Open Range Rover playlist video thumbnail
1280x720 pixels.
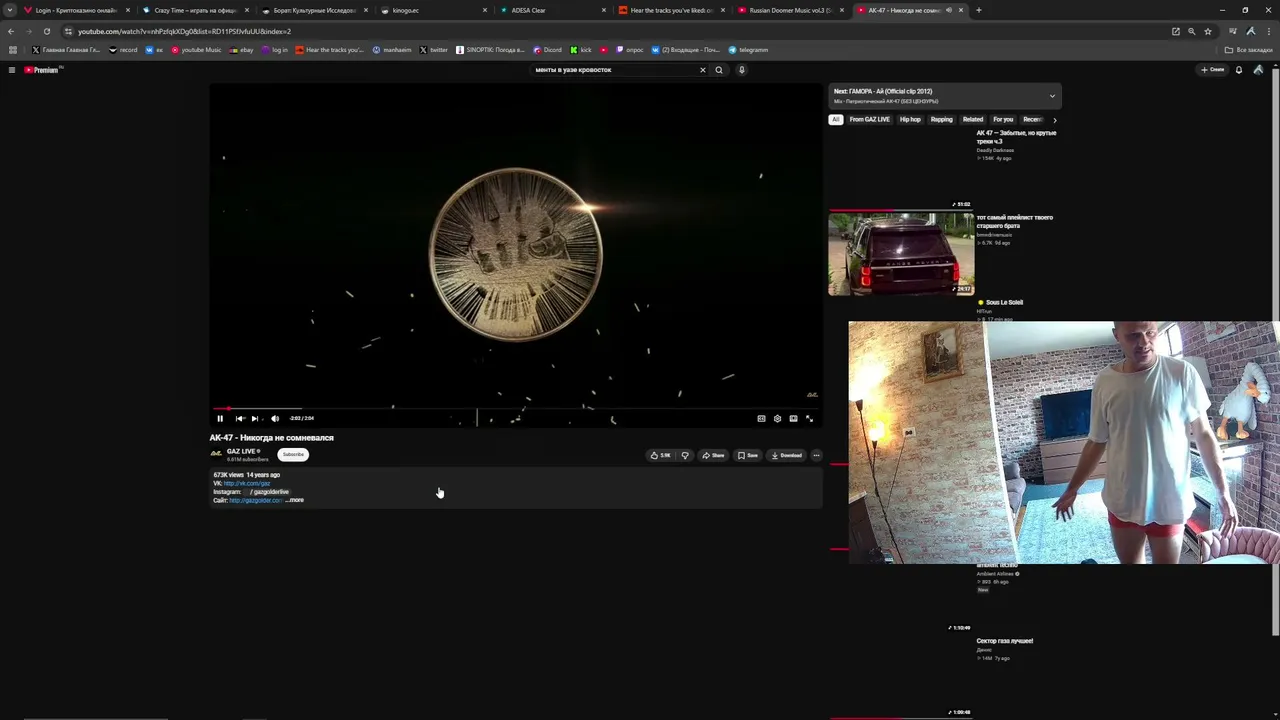901,253
